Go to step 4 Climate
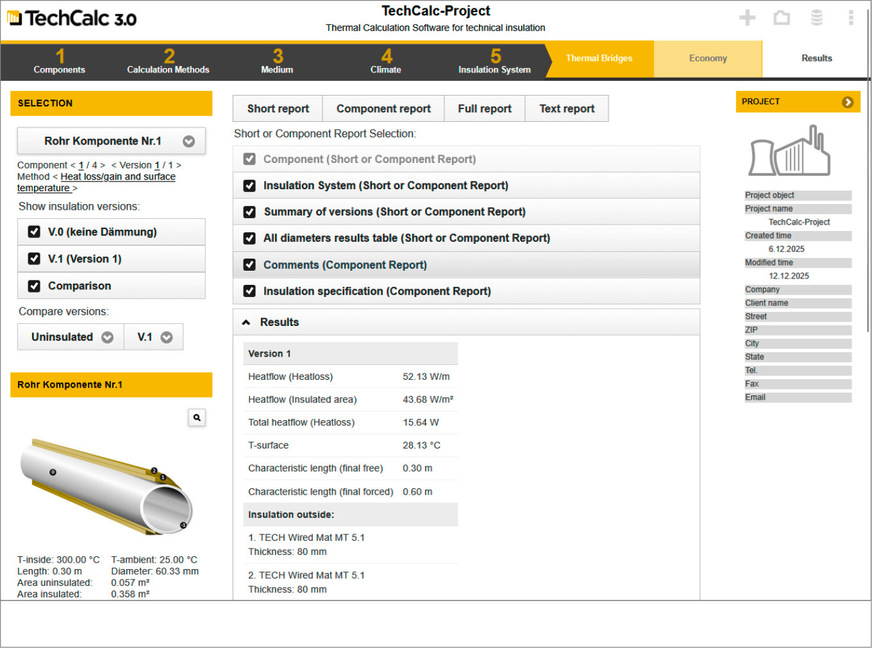The height and width of the screenshot is (648, 872). [386, 61]
